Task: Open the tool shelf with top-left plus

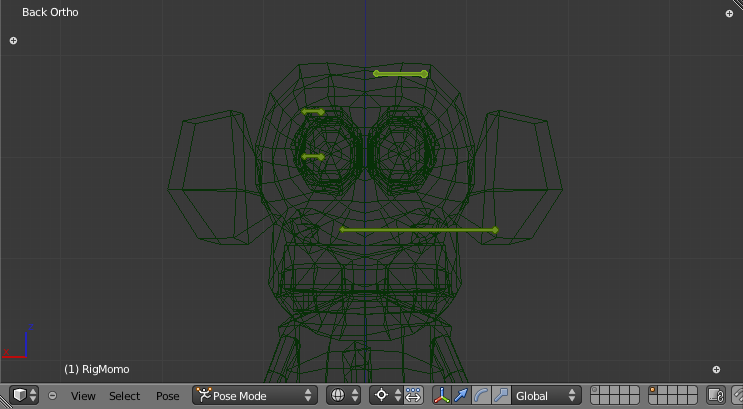Action: tap(13, 41)
